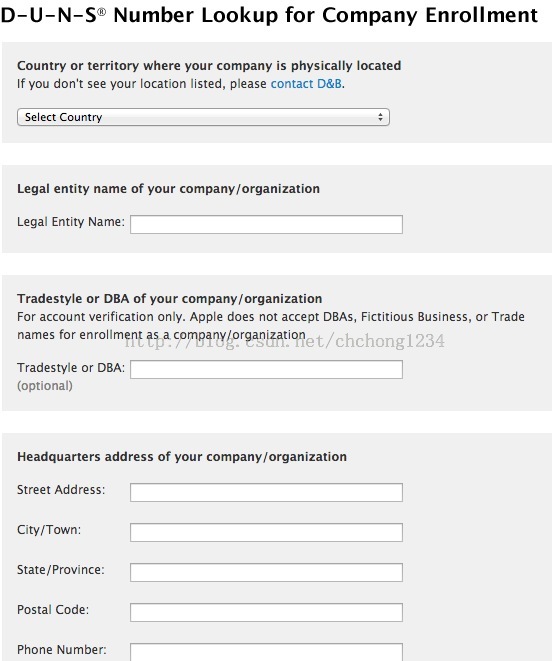Click the 'City/Town:' label text
The height and width of the screenshot is (661, 553).
point(49,530)
